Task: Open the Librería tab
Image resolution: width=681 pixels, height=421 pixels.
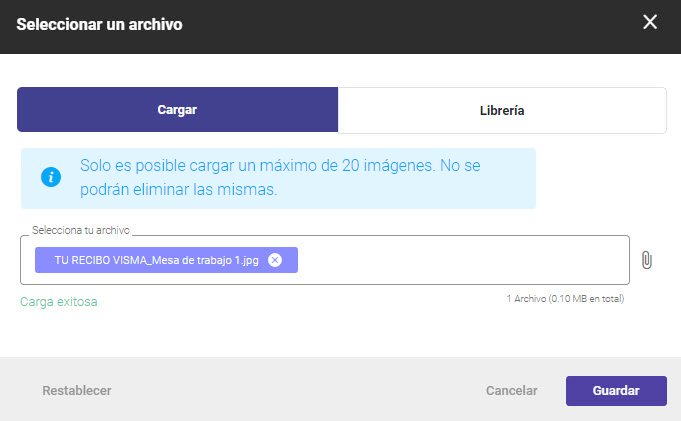Action: tap(502, 110)
